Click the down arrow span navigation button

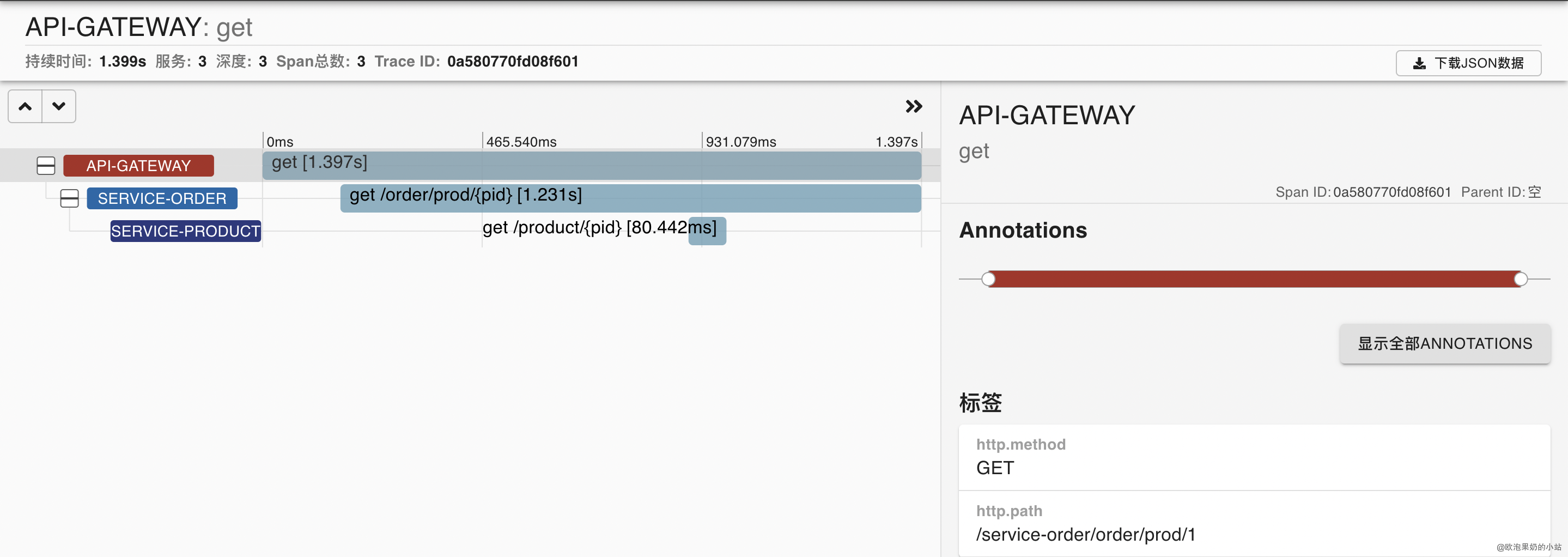58,106
